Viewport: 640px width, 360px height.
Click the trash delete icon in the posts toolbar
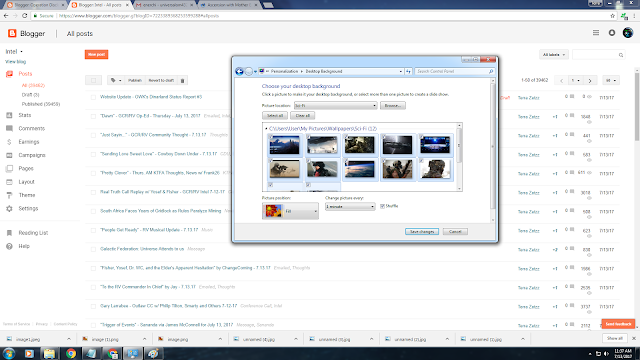pos(182,80)
